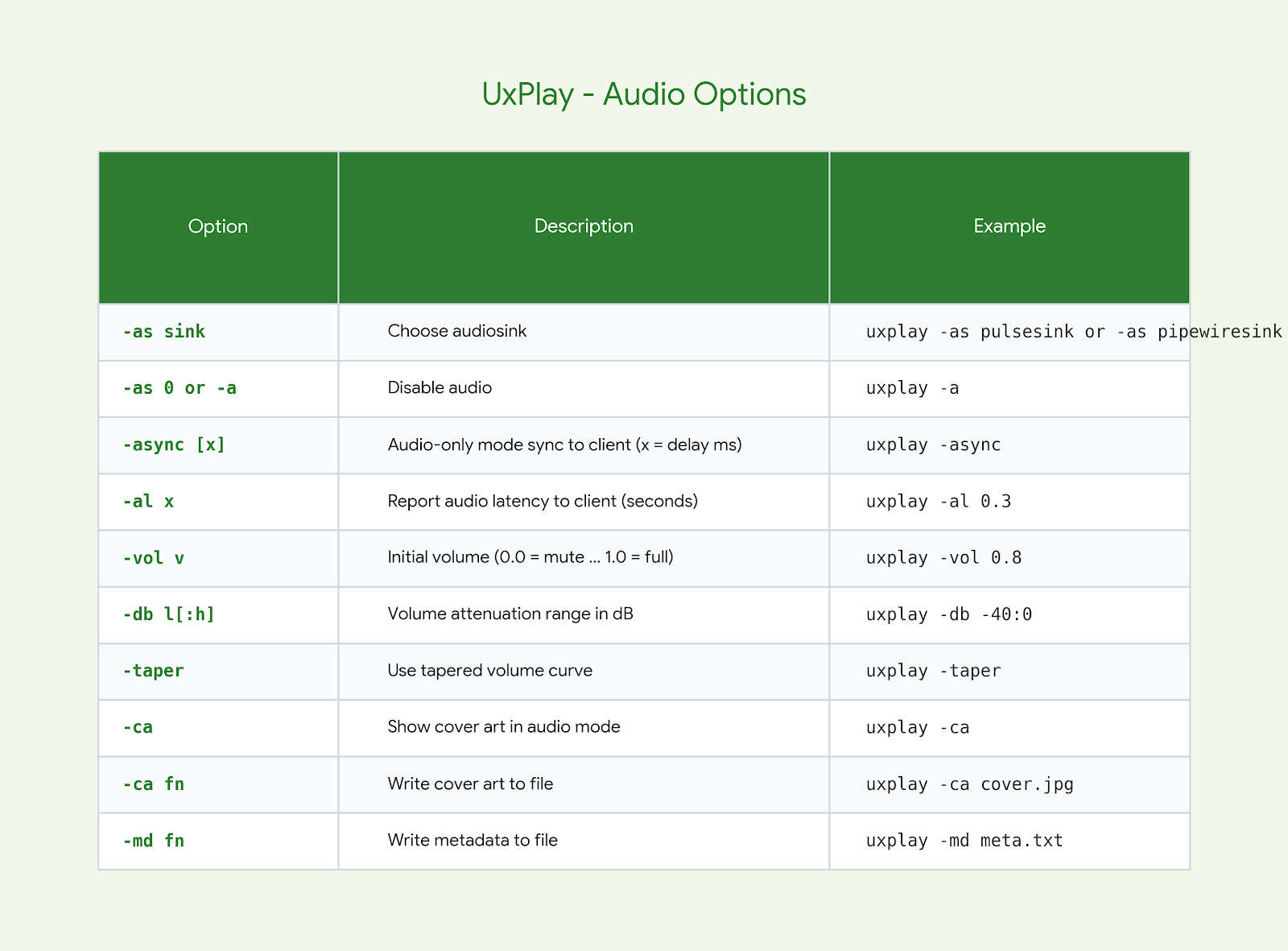Click the 'uxplay -al 0.3' example

tap(939, 502)
